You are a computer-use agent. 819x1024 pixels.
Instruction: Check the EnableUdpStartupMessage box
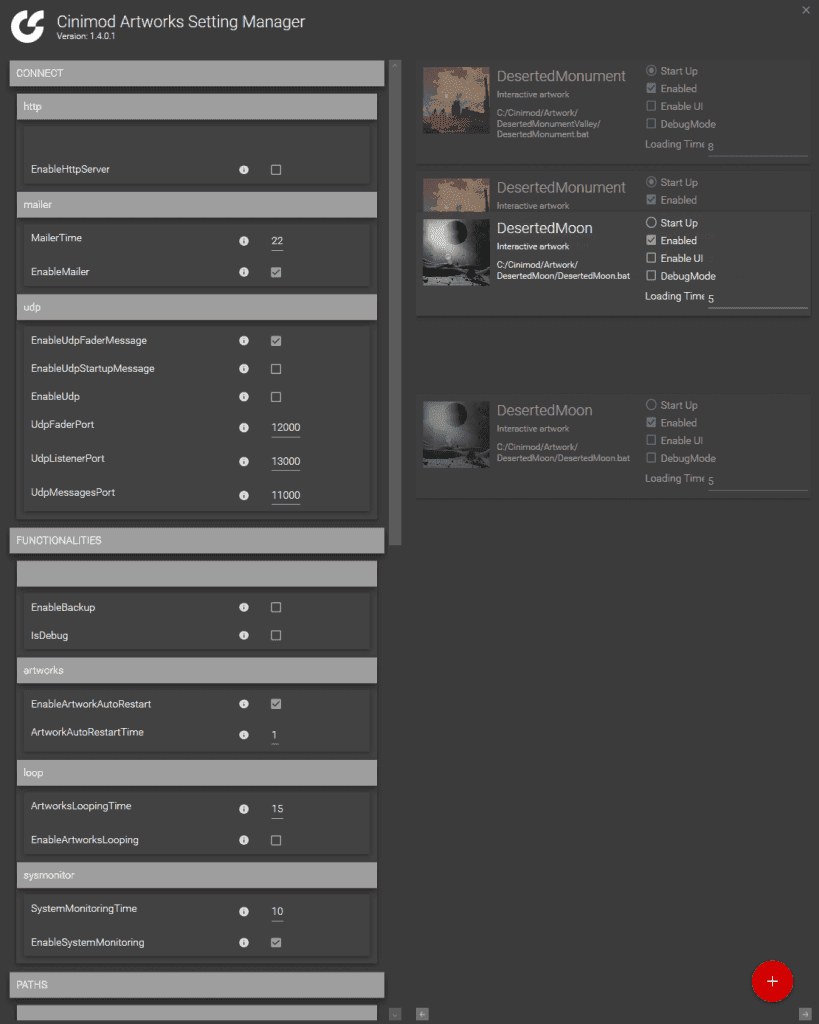276,369
